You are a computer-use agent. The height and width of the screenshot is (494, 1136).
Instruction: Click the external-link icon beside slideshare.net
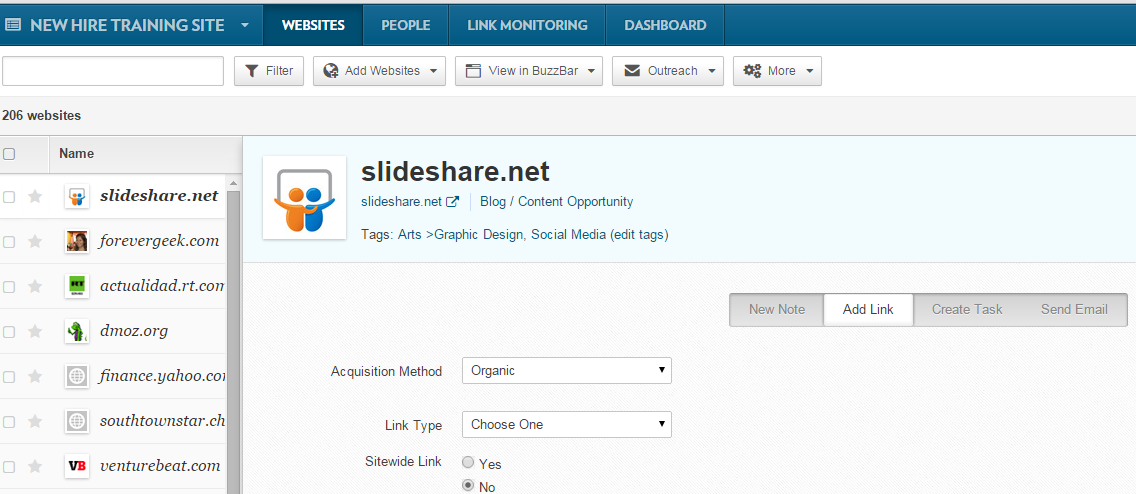tap(453, 202)
